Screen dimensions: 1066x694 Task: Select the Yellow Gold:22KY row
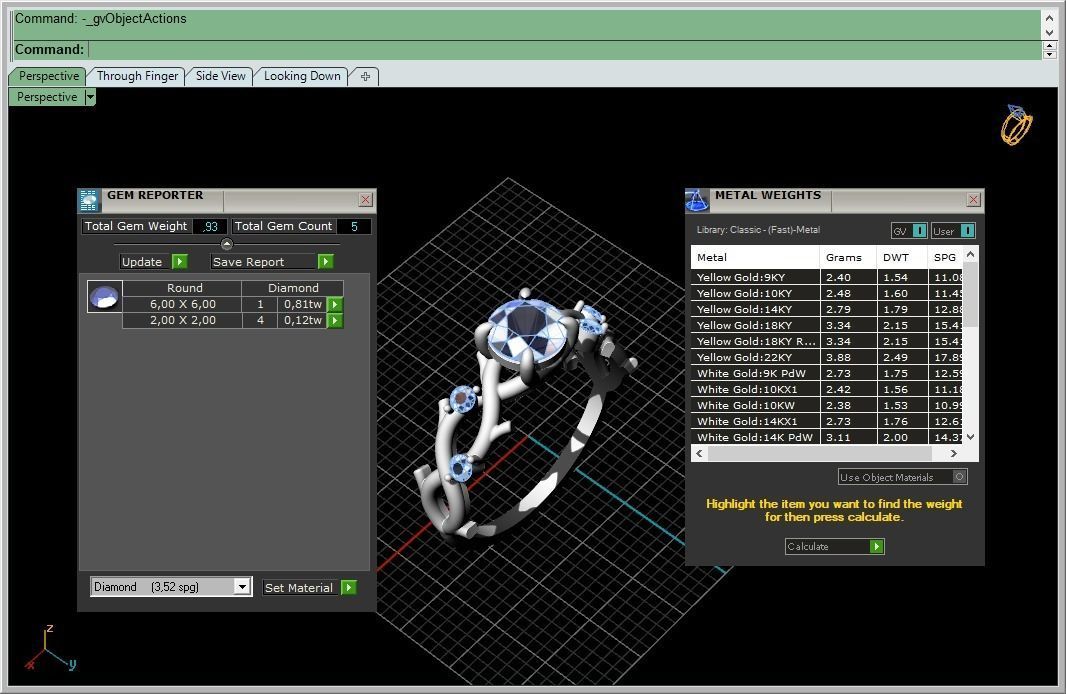(827, 358)
